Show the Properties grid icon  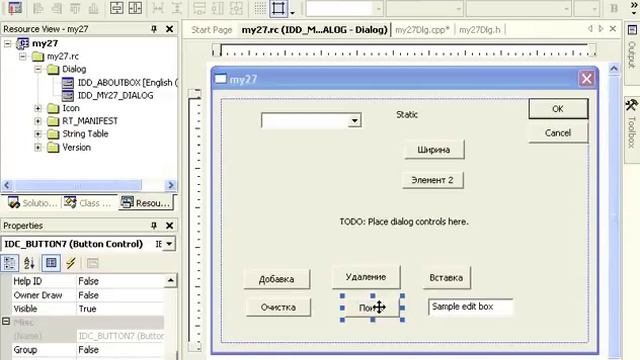point(51,263)
